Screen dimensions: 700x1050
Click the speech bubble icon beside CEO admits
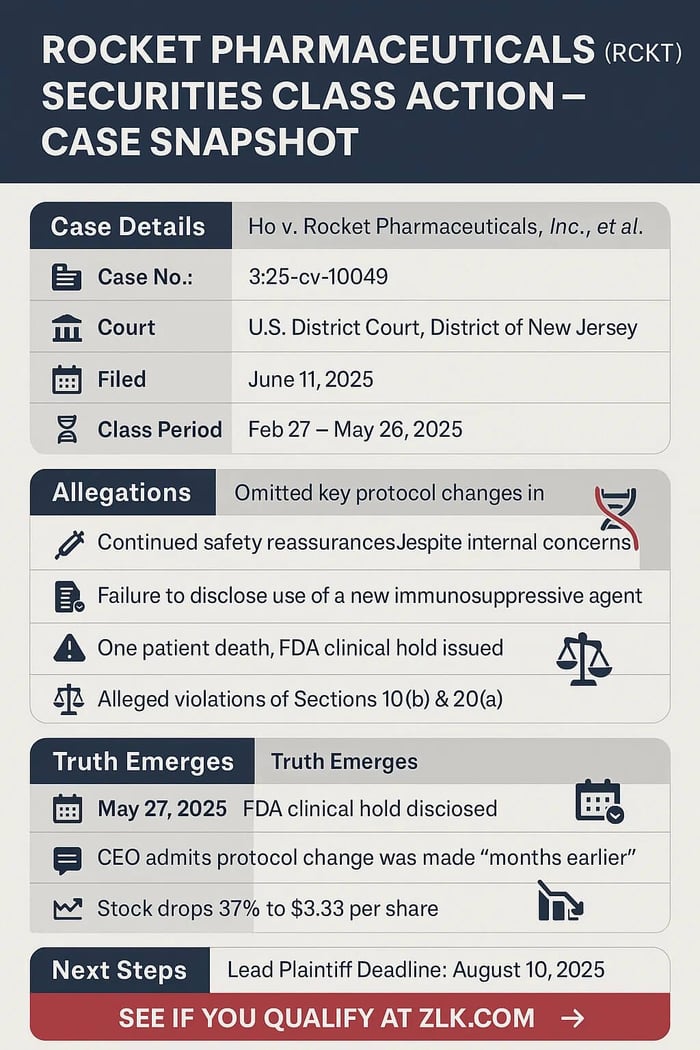click(x=67, y=858)
